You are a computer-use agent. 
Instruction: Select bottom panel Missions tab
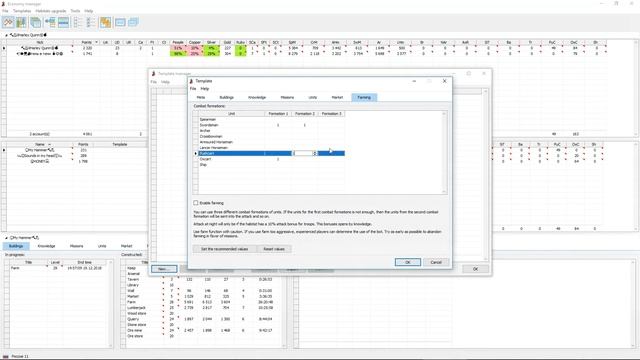click(76, 246)
